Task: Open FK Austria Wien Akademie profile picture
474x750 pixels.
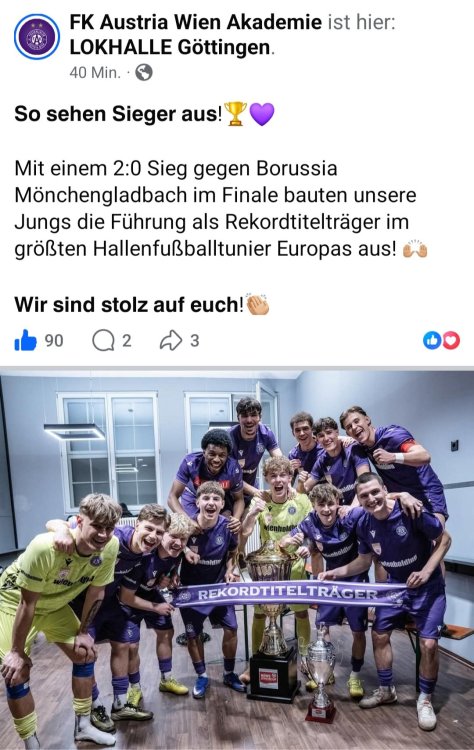Action: pos(37,36)
